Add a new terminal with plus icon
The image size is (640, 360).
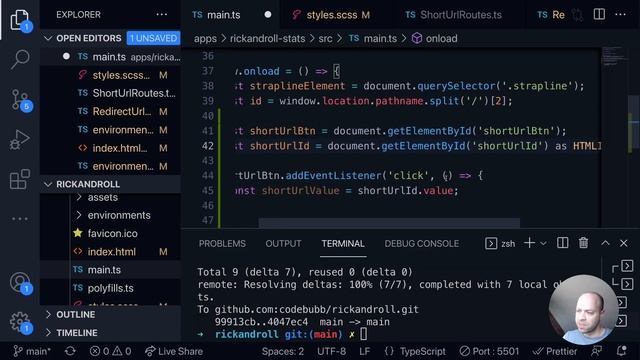[529, 243]
